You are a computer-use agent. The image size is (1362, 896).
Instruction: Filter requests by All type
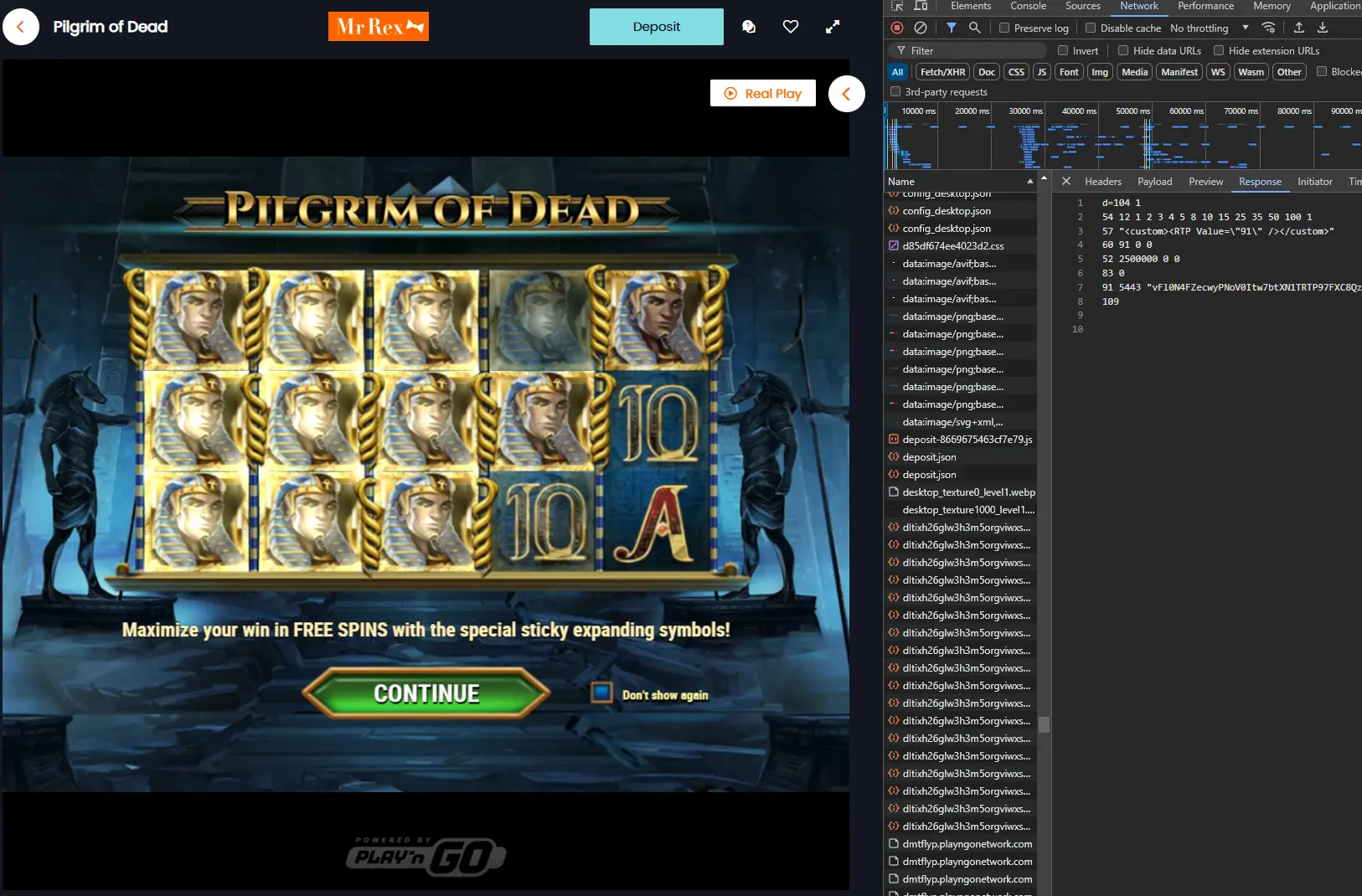(897, 72)
